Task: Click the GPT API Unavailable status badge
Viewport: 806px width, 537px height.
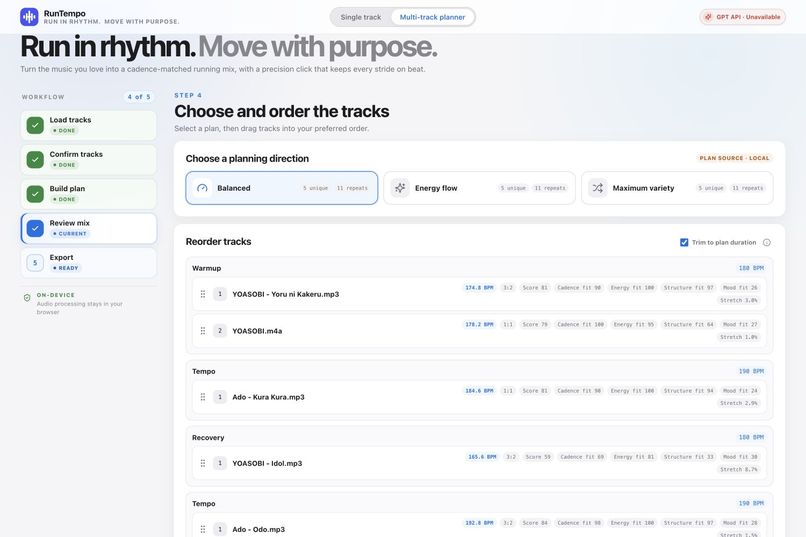Action: coord(742,17)
